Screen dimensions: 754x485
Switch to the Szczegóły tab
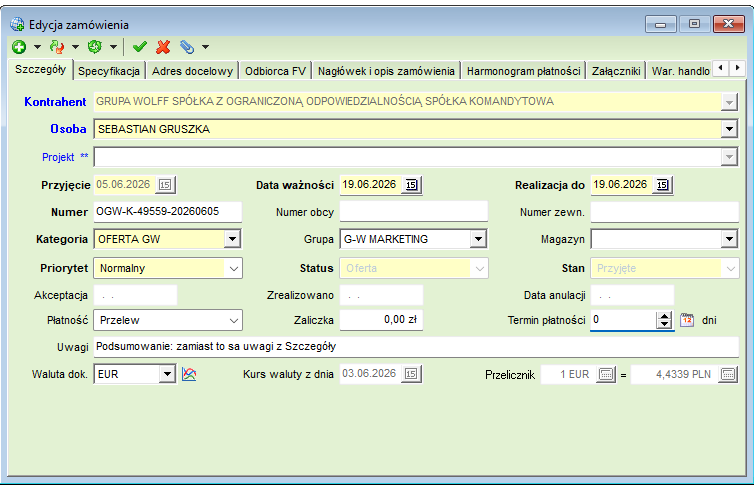point(40,70)
